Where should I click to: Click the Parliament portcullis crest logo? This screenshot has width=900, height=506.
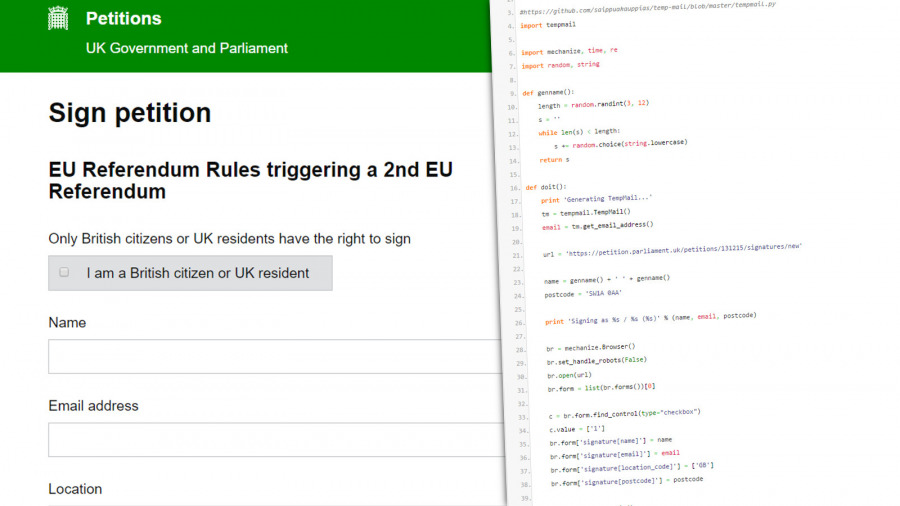pyautogui.click(x=58, y=18)
